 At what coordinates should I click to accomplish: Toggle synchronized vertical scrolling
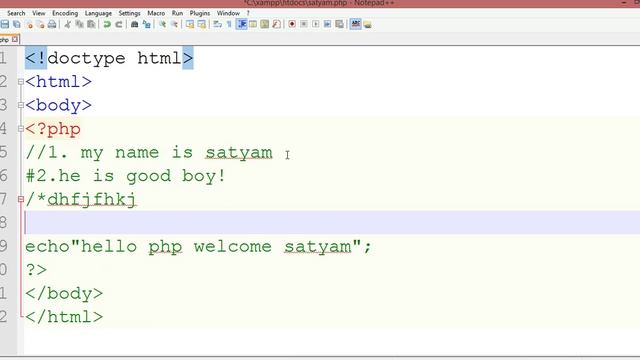coord(190,24)
